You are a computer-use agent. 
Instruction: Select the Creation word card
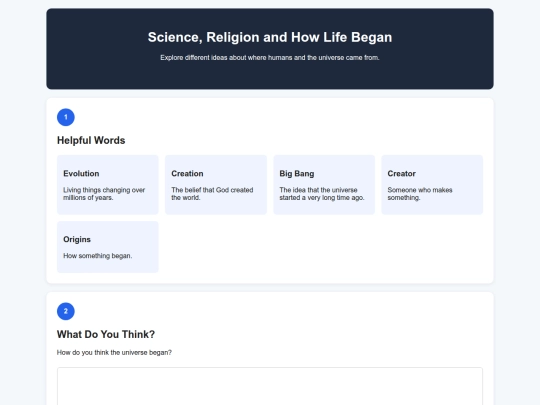point(216,185)
